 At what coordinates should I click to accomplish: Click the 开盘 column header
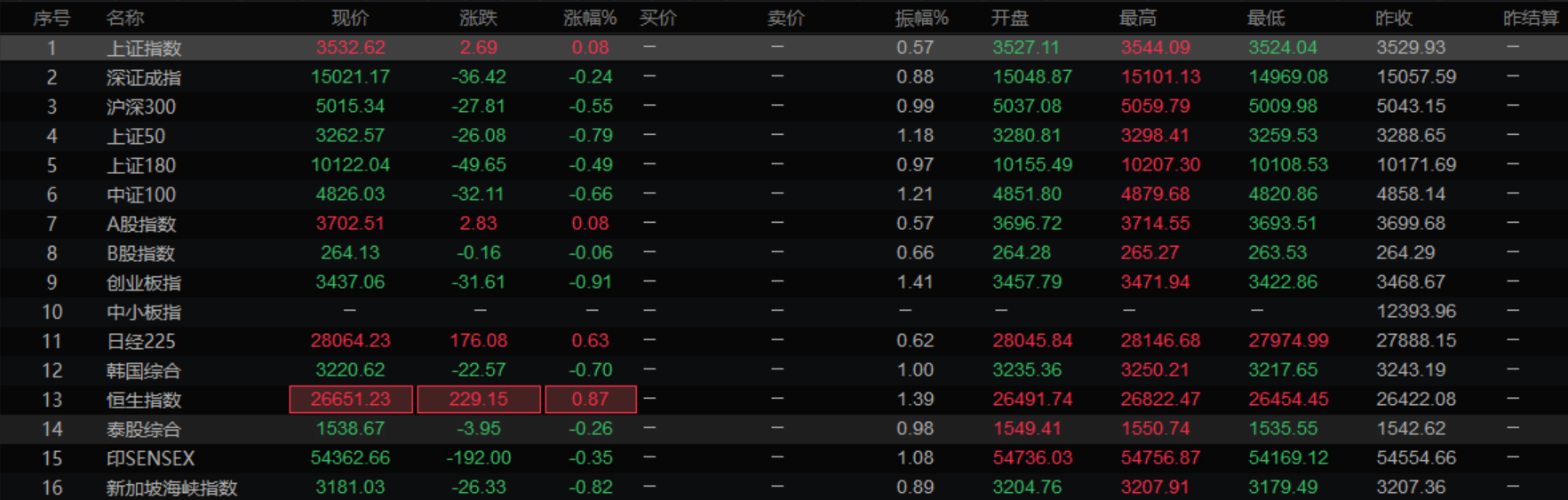point(1010,18)
